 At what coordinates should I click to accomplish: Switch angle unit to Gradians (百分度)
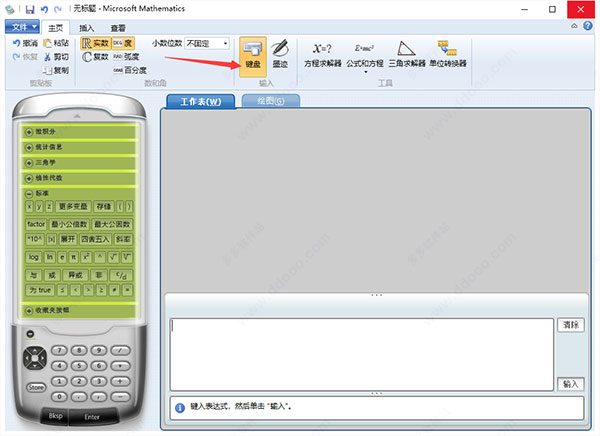(x=130, y=70)
